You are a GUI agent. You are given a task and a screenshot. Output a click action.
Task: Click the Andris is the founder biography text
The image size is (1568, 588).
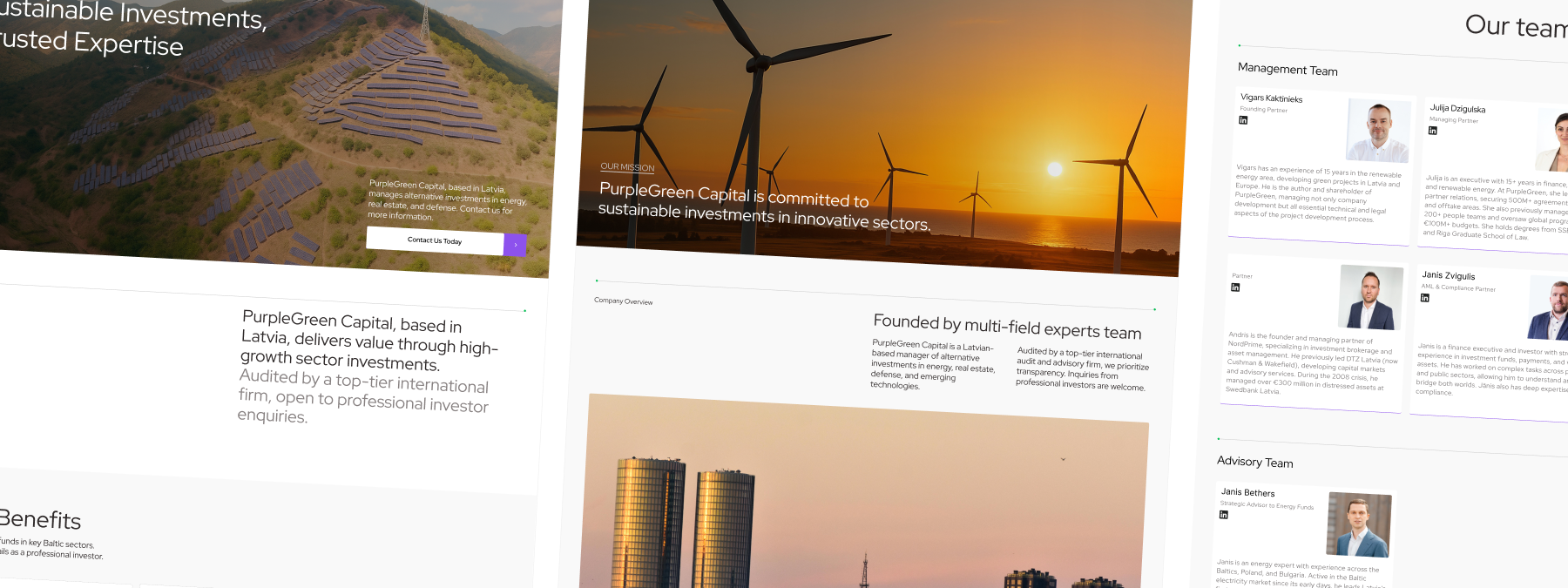1311,362
